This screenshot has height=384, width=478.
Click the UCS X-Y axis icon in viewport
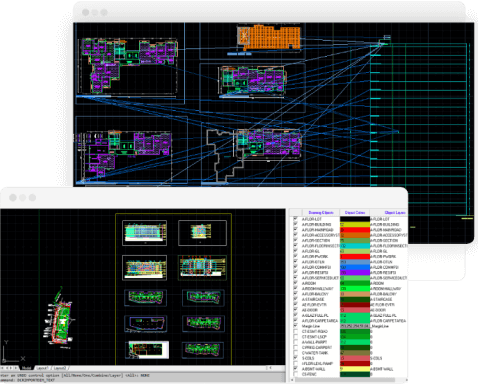point(13,352)
